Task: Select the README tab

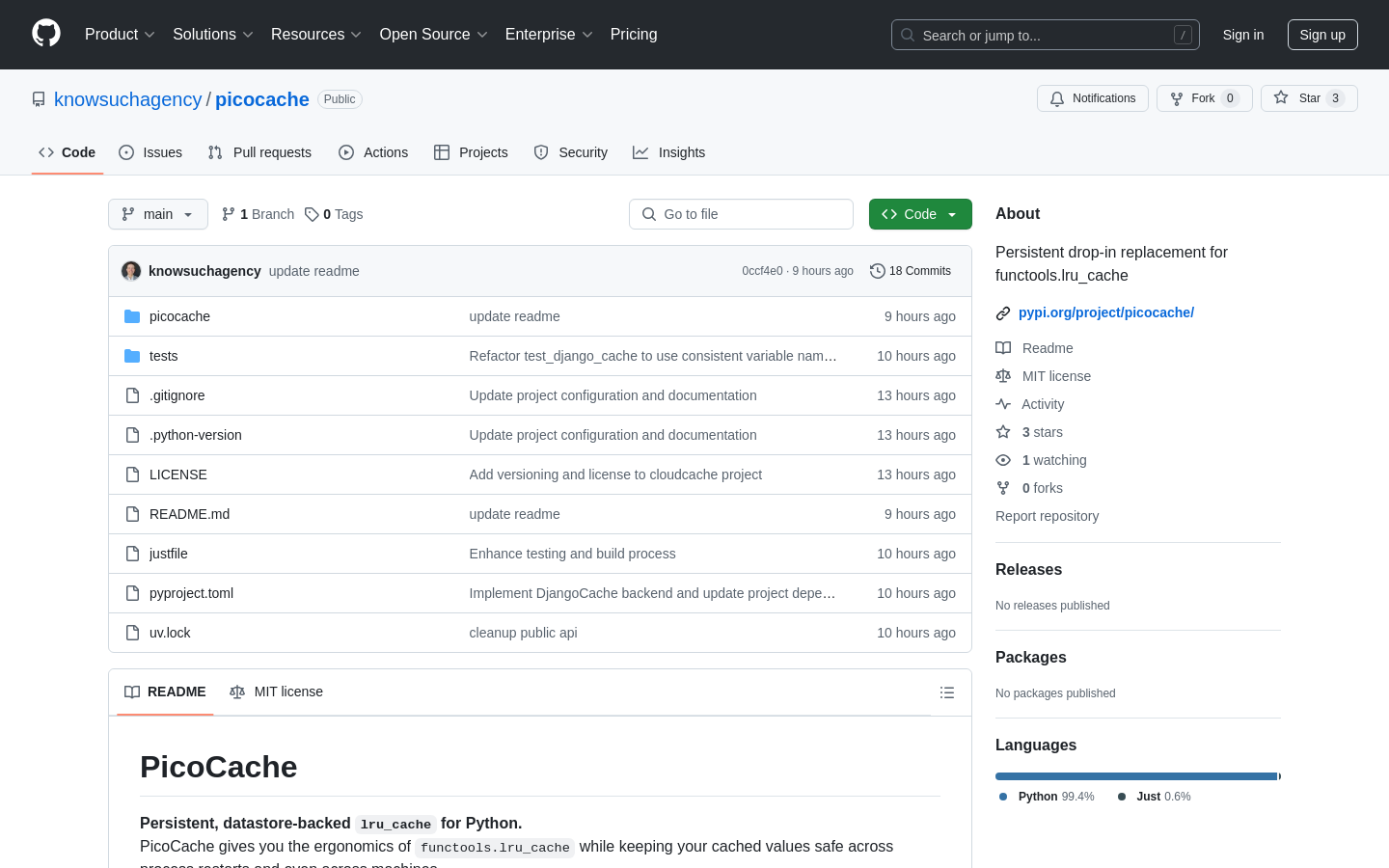Action: pos(165,692)
